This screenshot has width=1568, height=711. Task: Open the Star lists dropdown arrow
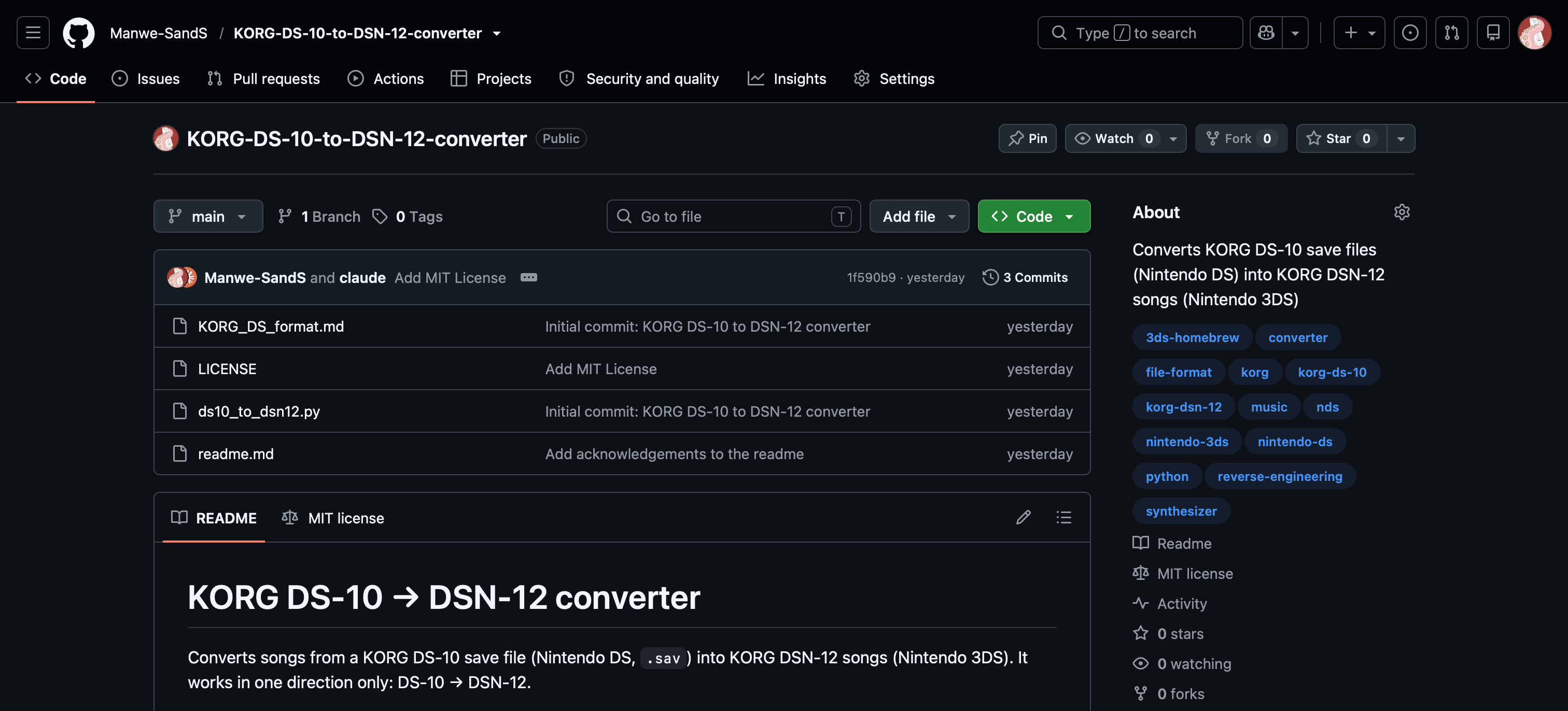click(1401, 139)
